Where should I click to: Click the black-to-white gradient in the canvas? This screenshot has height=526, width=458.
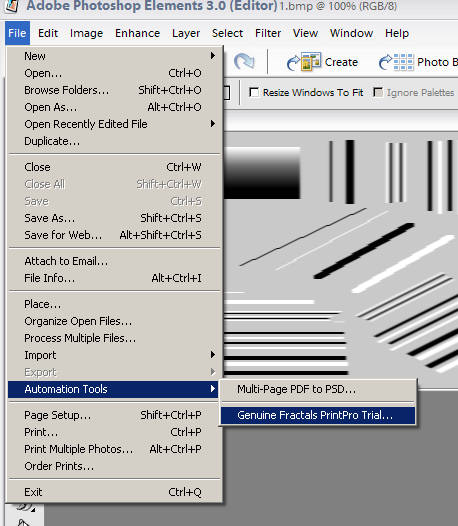(262, 172)
